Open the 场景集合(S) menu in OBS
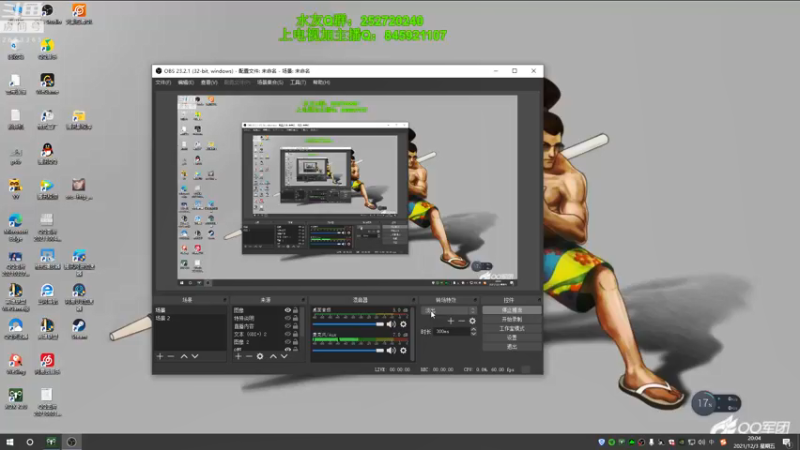Image resolution: width=800 pixels, height=450 pixels. pos(270,82)
